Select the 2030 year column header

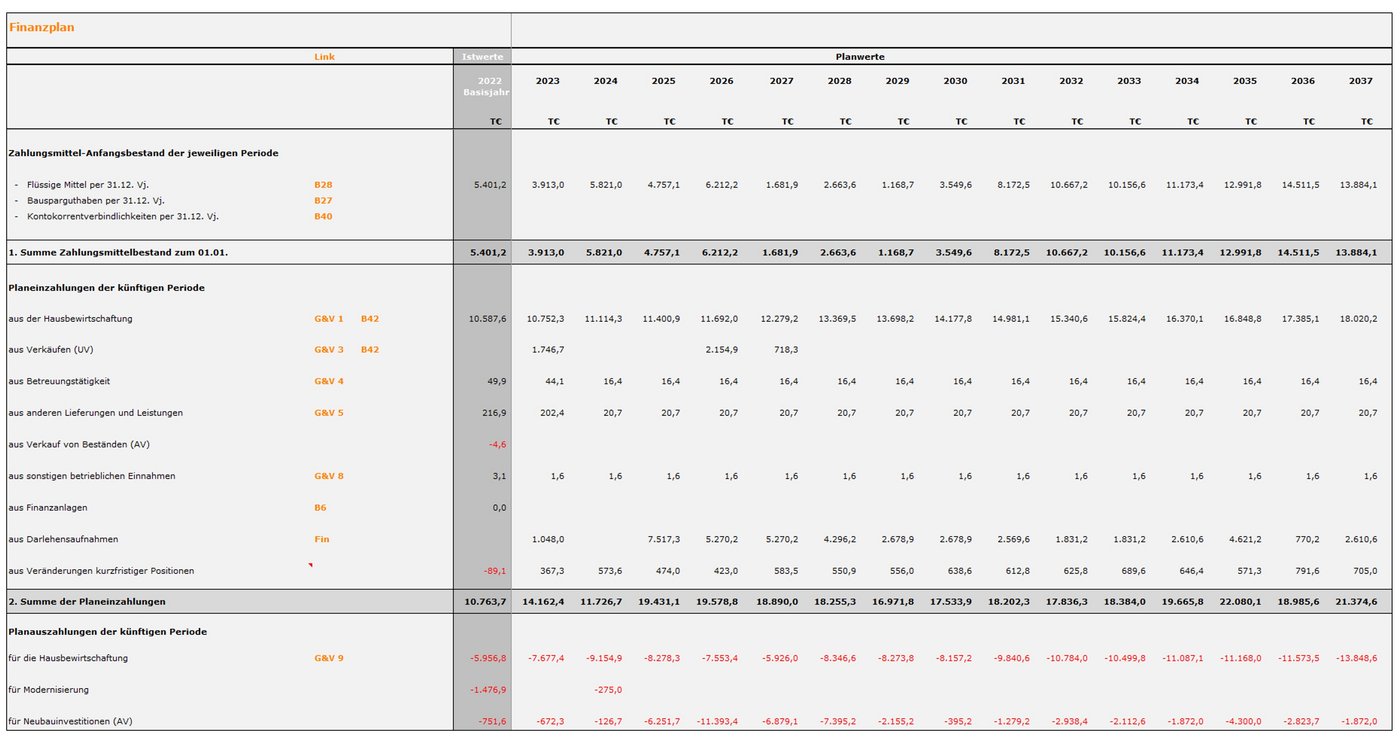955,81
